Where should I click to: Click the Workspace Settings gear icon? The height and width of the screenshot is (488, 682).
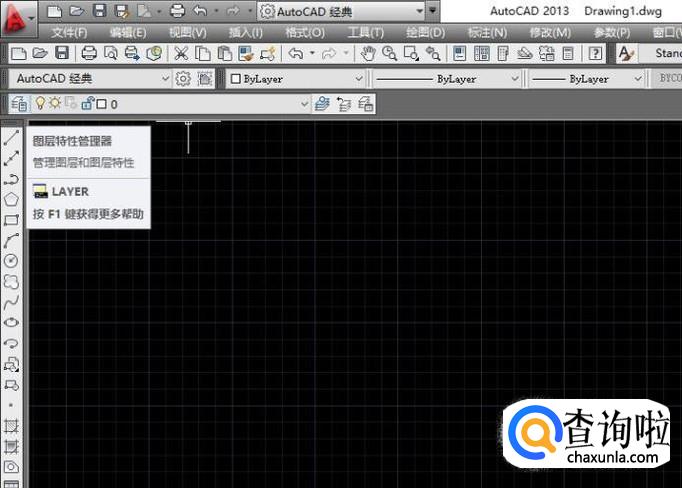click(x=183, y=79)
